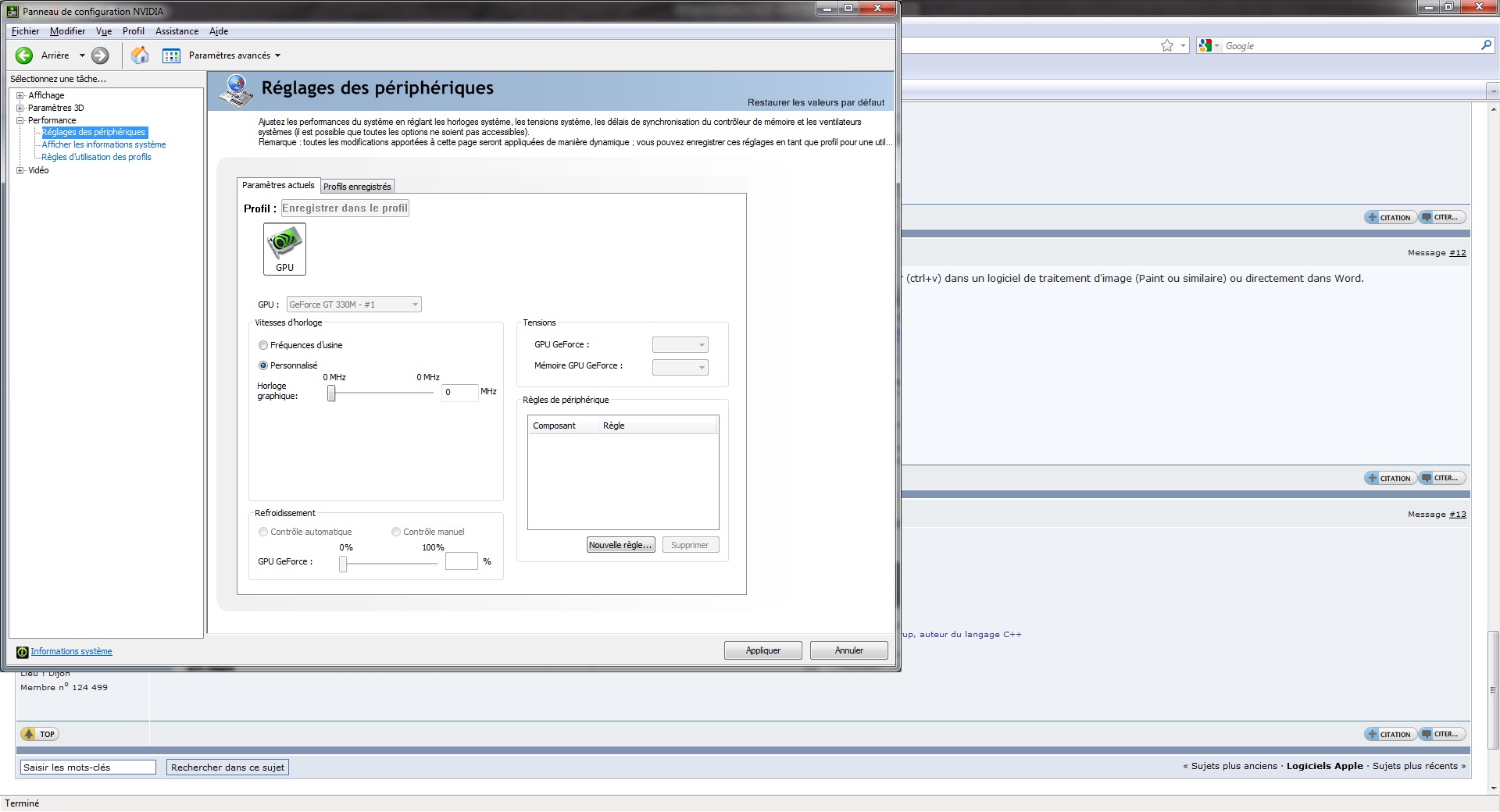Select the GPU device icon
This screenshot has width=1500, height=812.
(x=284, y=249)
